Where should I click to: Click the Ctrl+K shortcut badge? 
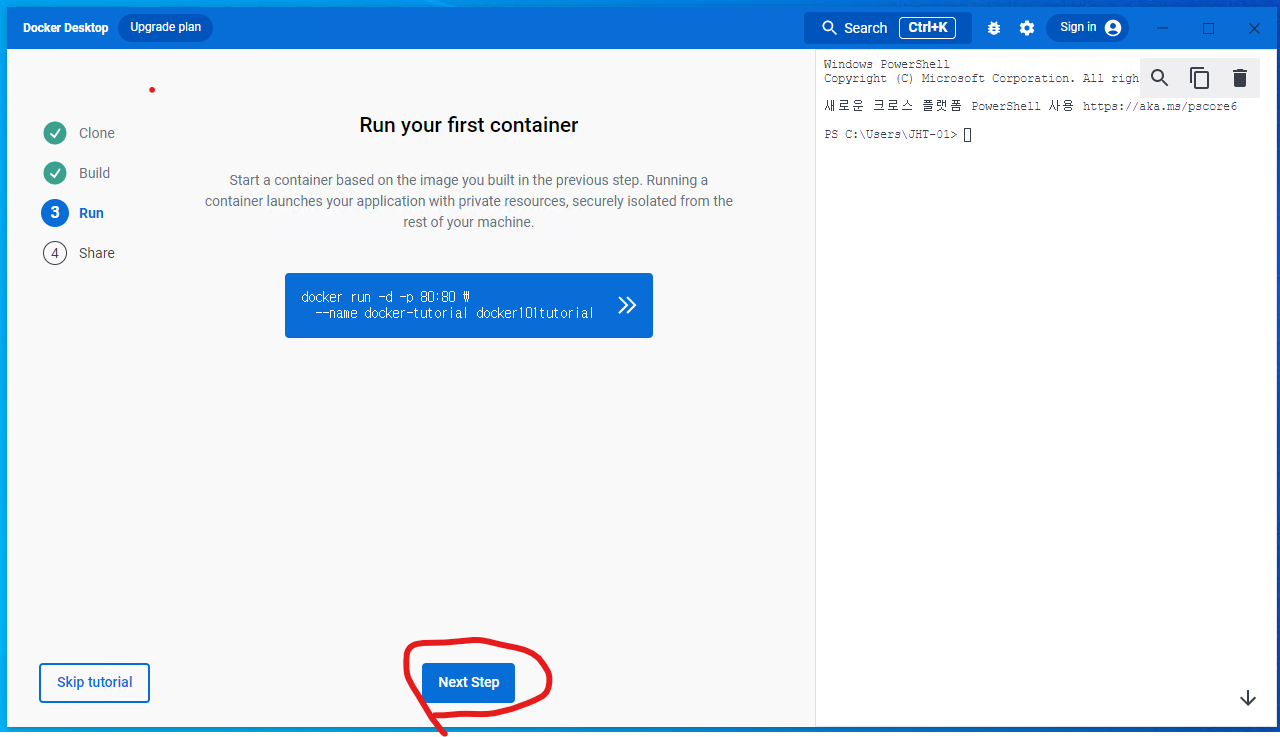tap(927, 28)
